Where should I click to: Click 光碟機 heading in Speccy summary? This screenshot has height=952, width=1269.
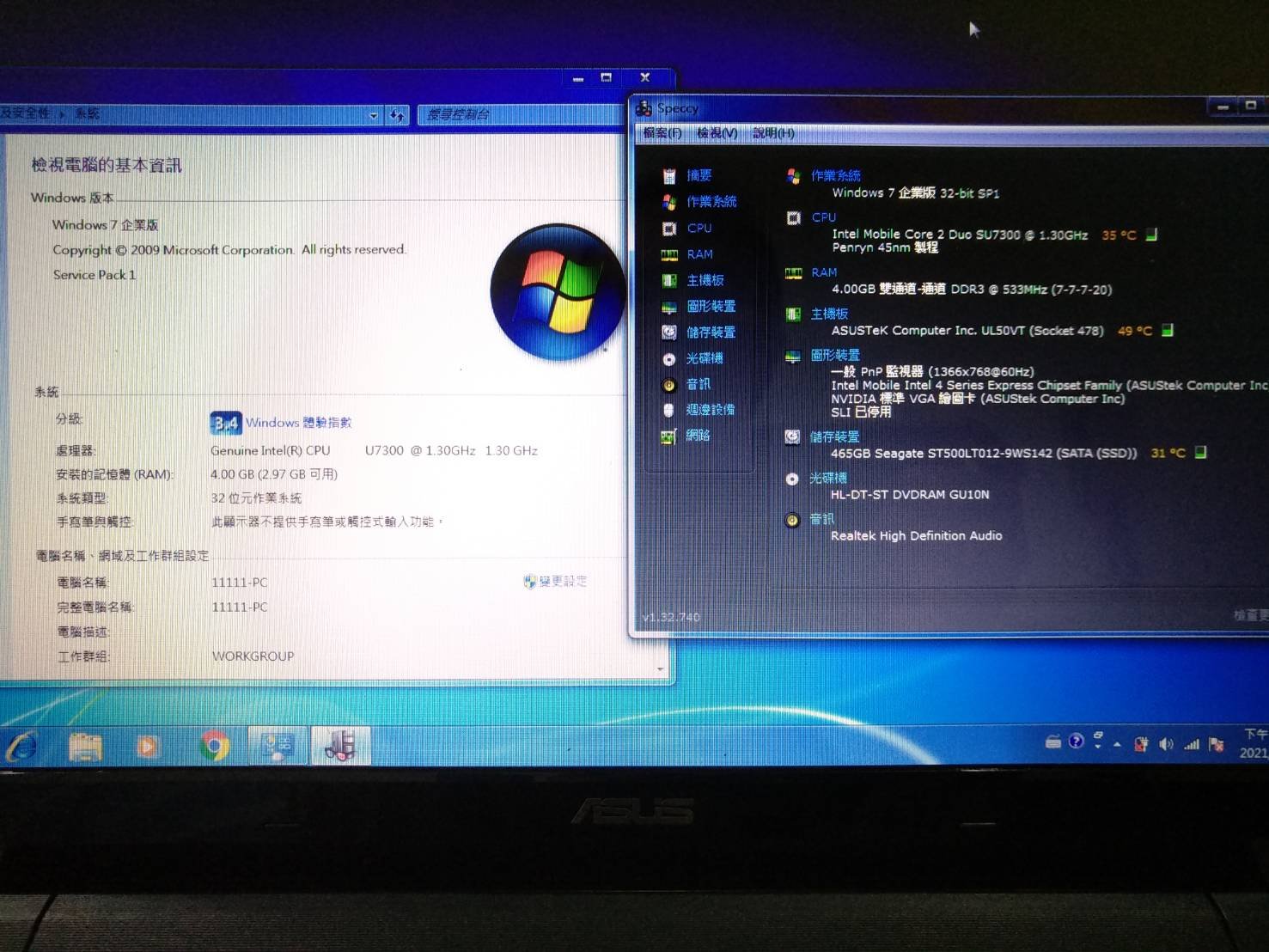[828, 478]
